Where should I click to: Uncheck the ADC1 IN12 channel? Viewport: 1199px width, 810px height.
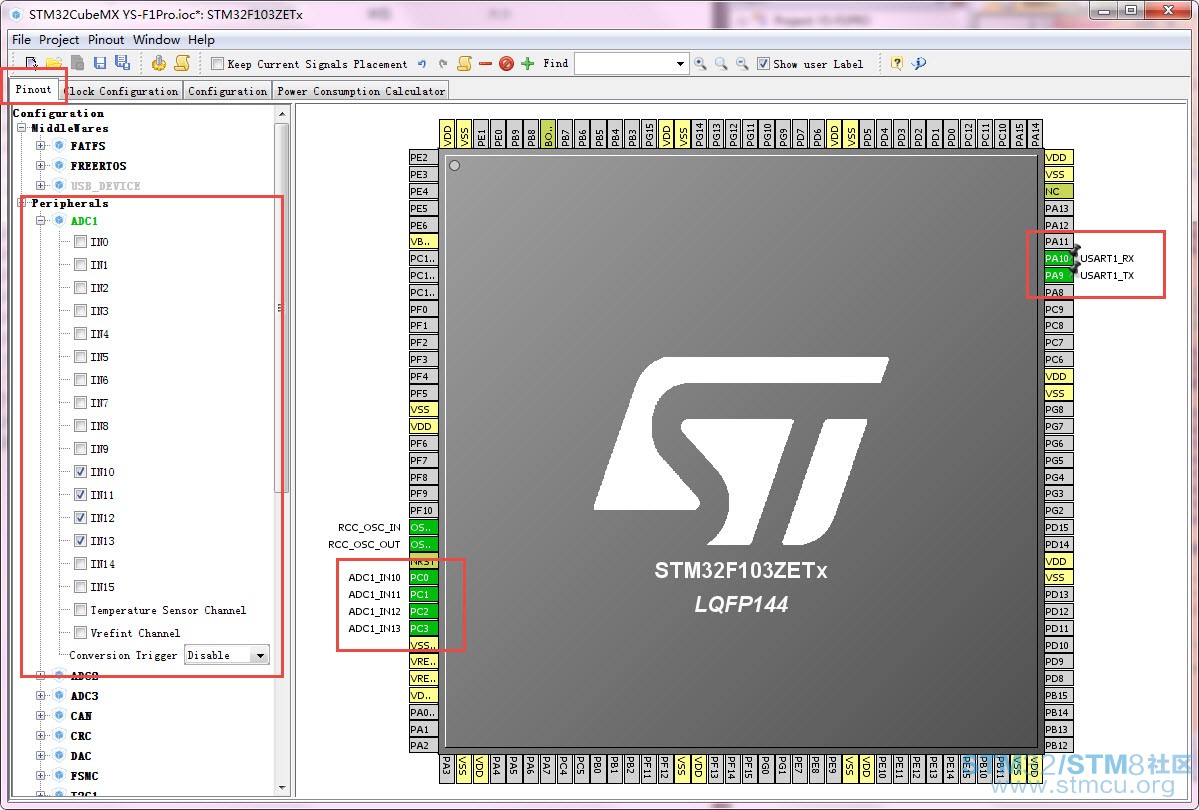pyautogui.click(x=80, y=518)
